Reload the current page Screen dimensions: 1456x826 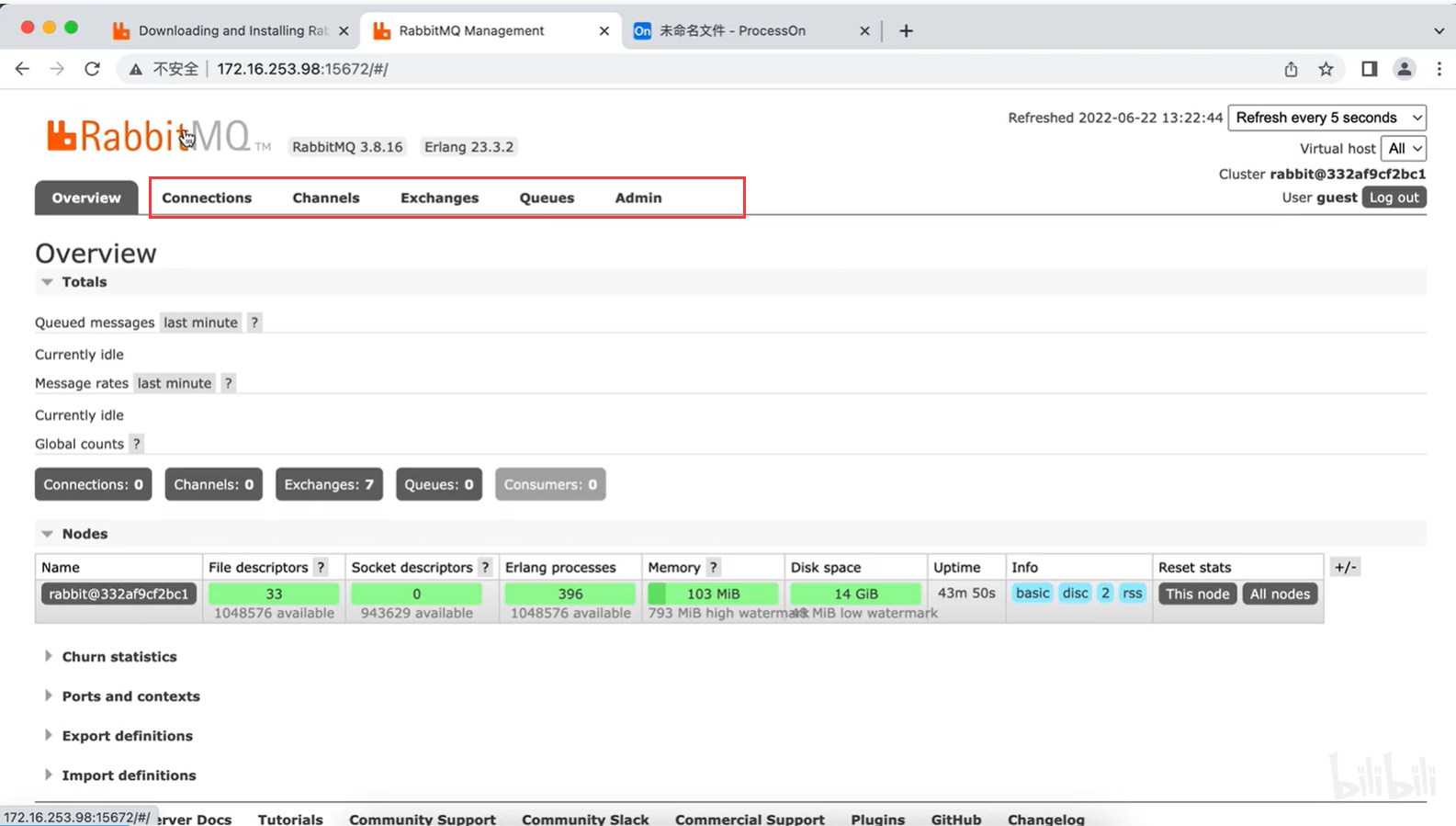pos(92,69)
